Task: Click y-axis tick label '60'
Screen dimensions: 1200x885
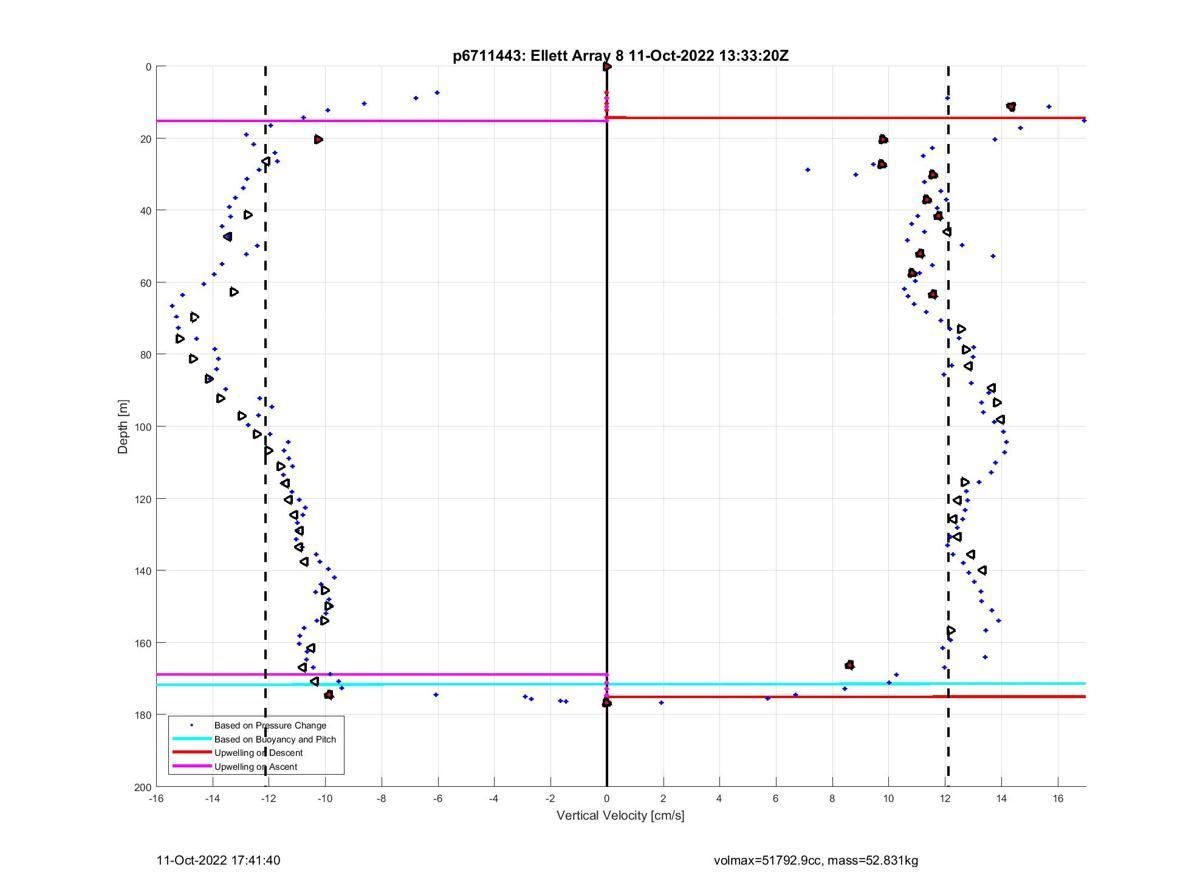Action: tap(145, 283)
